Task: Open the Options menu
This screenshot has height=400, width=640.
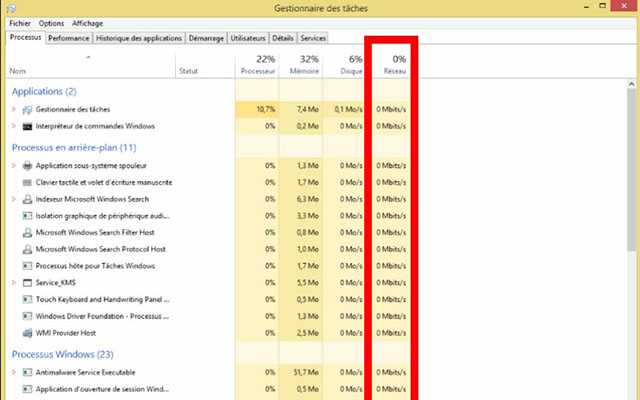Action: coord(51,23)
